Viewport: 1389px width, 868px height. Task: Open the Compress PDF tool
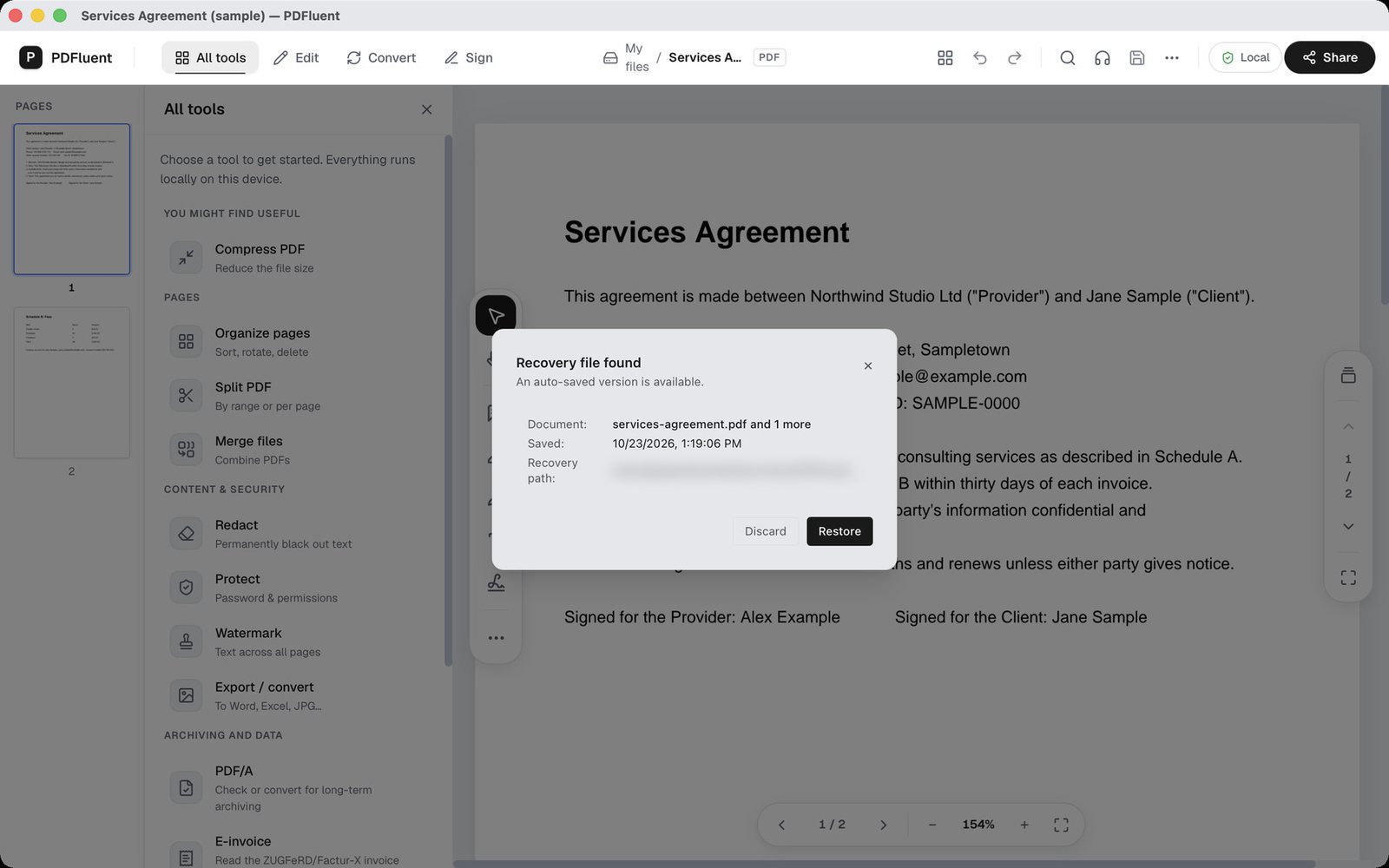click(300, 258)
